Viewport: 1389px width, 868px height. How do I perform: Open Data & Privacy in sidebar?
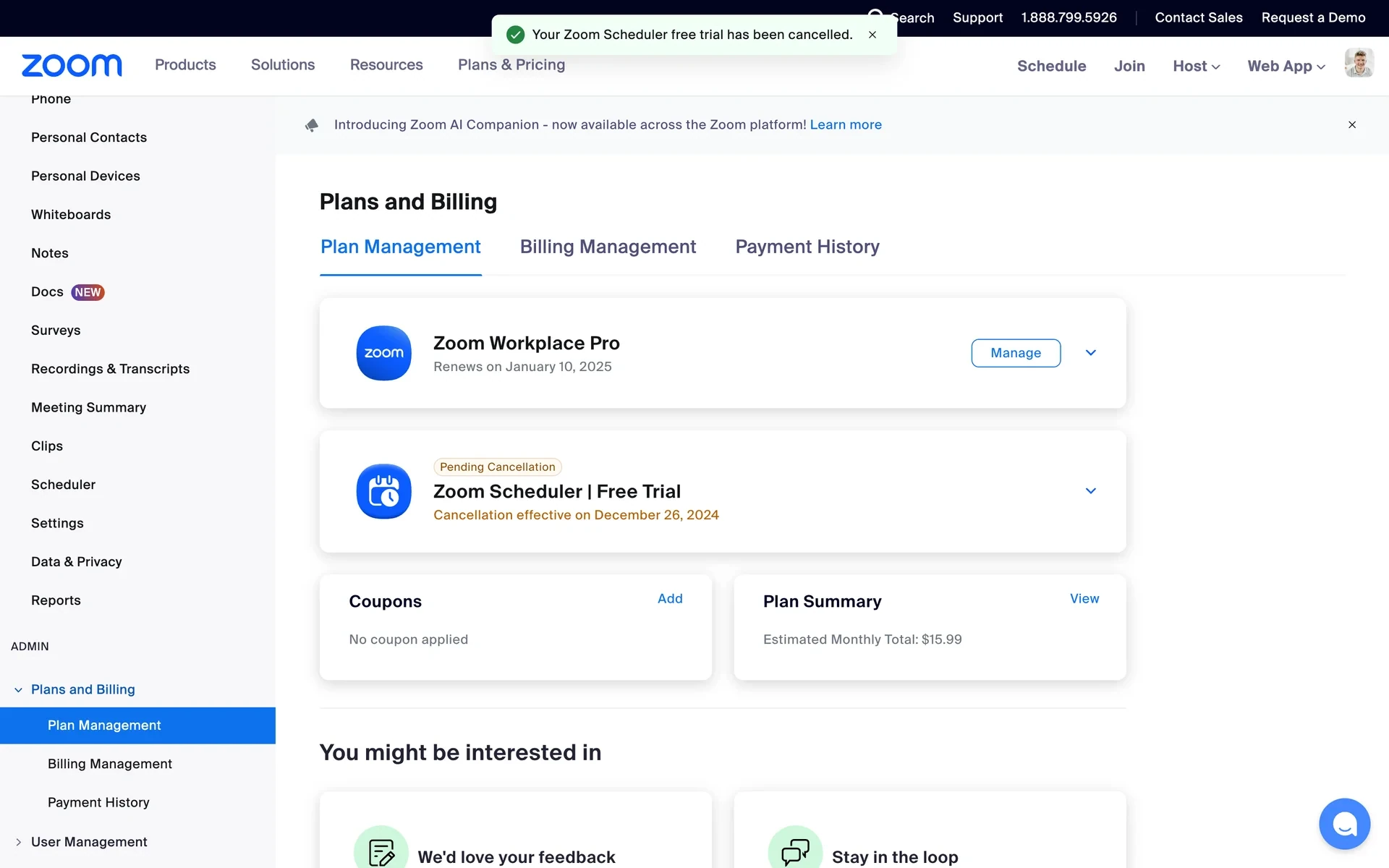[76, 562]
